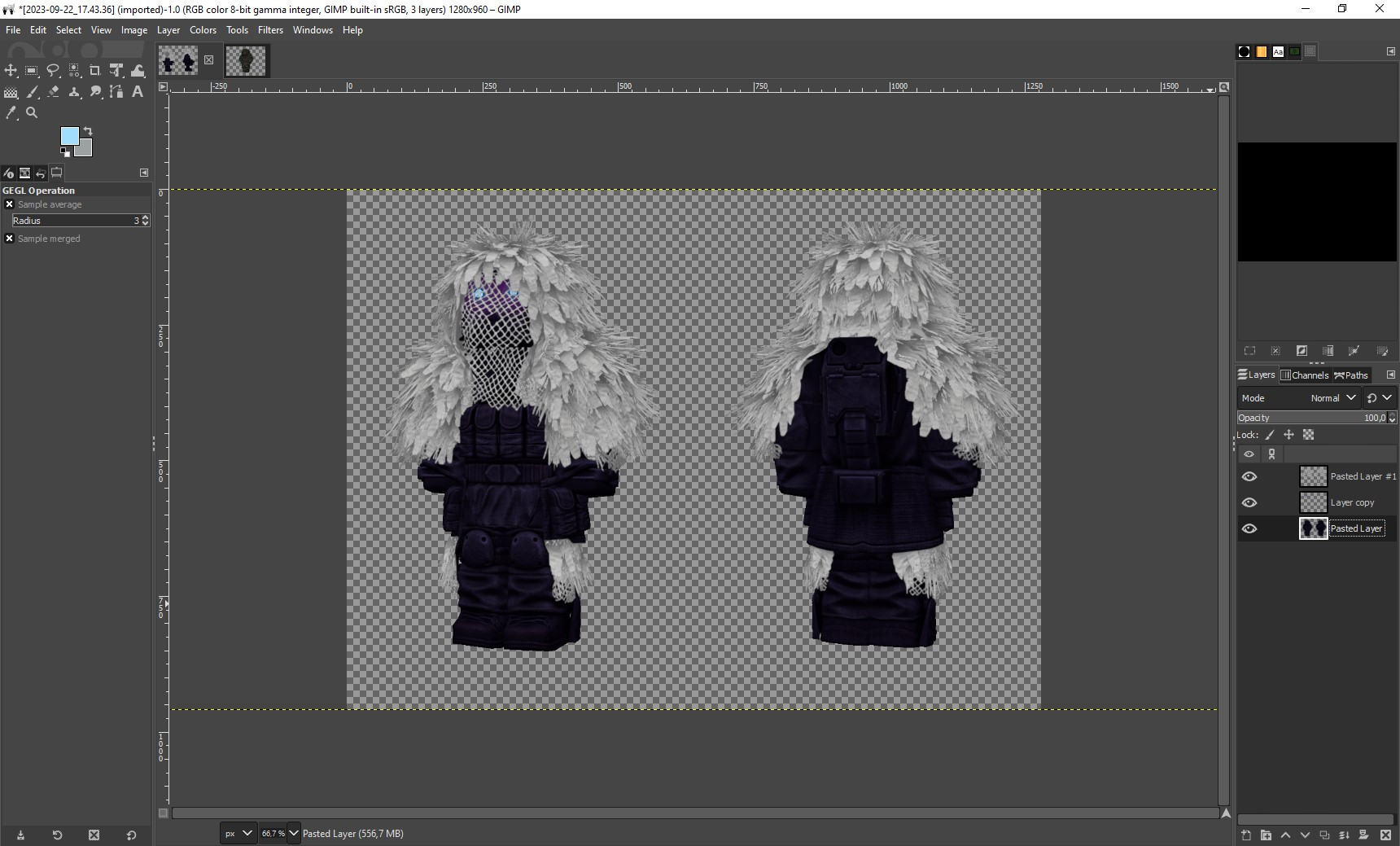The image size is (1400, 846).
Task: Activate the Zoom magnifier tool
Action: pyautogui.click(x=32, y=113)
